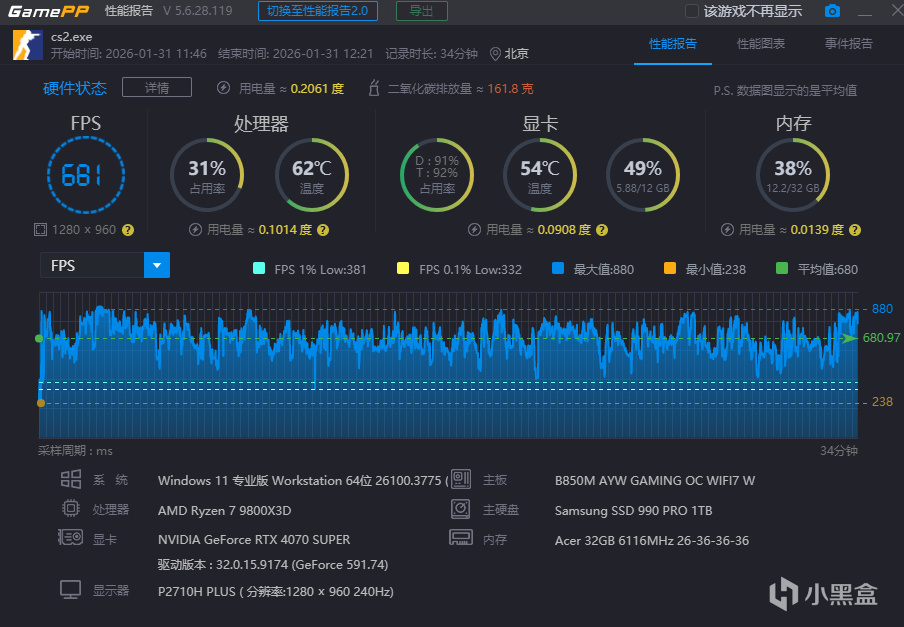Open help icon beside memory power 0.0139
Viewport: 904px width, 627px height.
855,230
